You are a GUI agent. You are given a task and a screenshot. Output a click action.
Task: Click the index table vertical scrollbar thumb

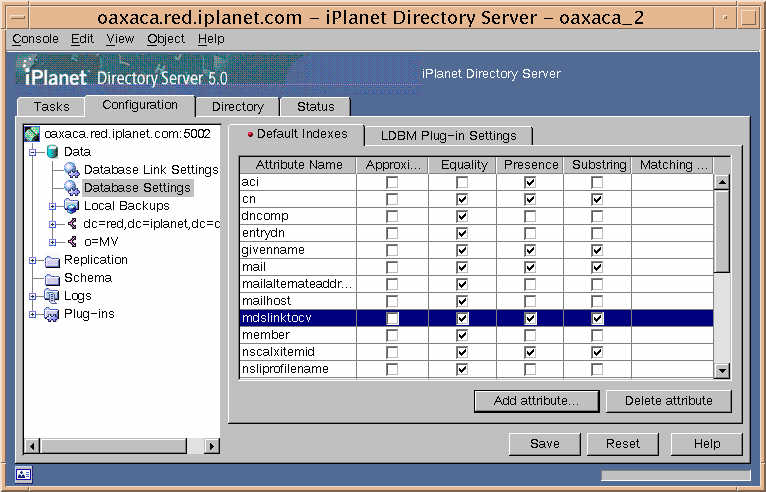tap(722, 232)
